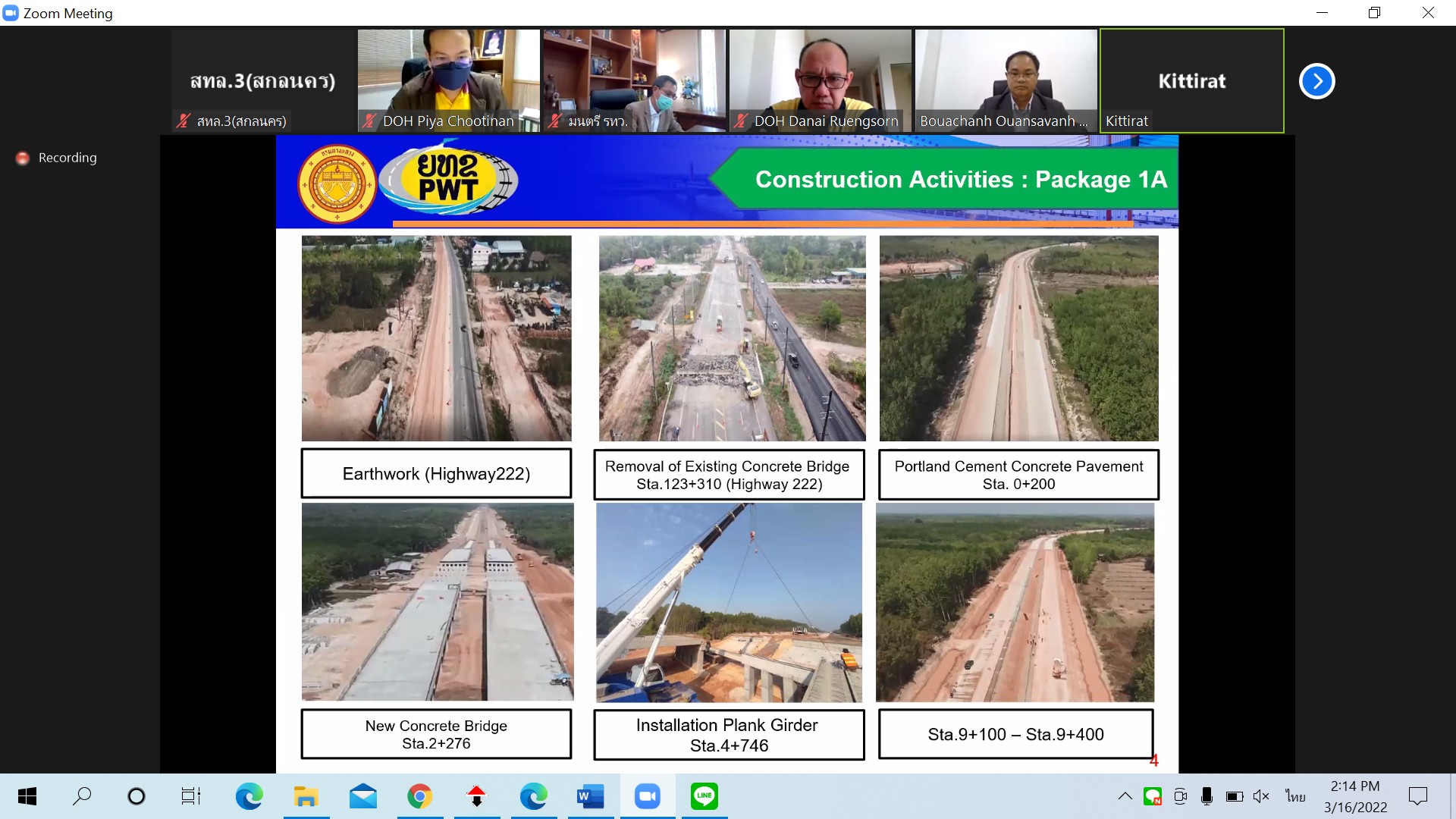This screenshot has height=819, width=1456.
Task: Toggle muted speaker volume icon
Action: point(1260,796)
